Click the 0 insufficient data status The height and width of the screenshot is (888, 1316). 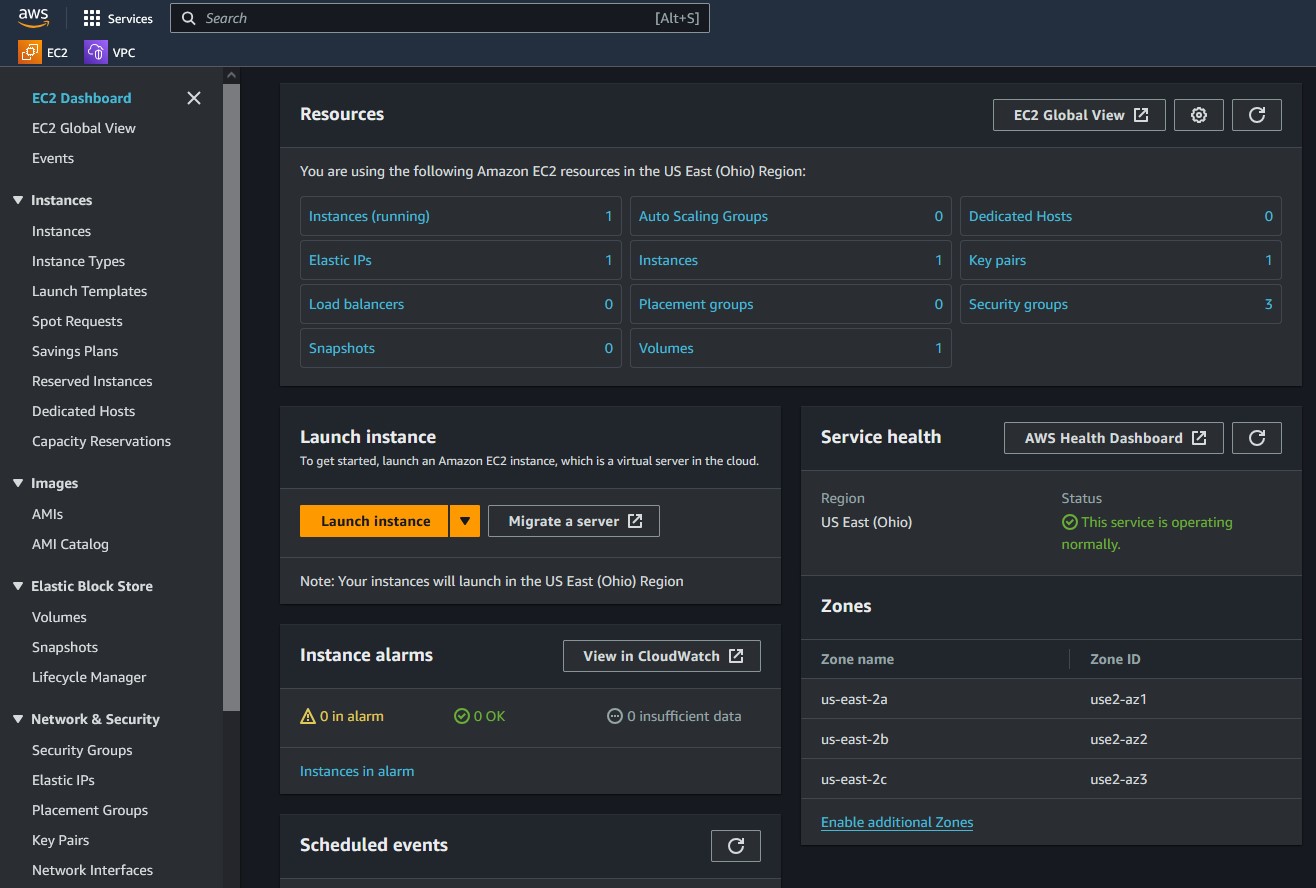coord(674,716)
